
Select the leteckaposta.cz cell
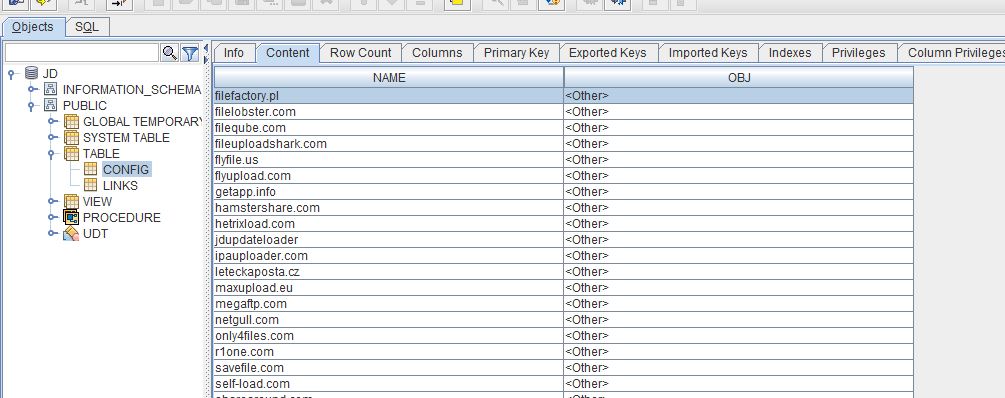(x=389, y=272)
